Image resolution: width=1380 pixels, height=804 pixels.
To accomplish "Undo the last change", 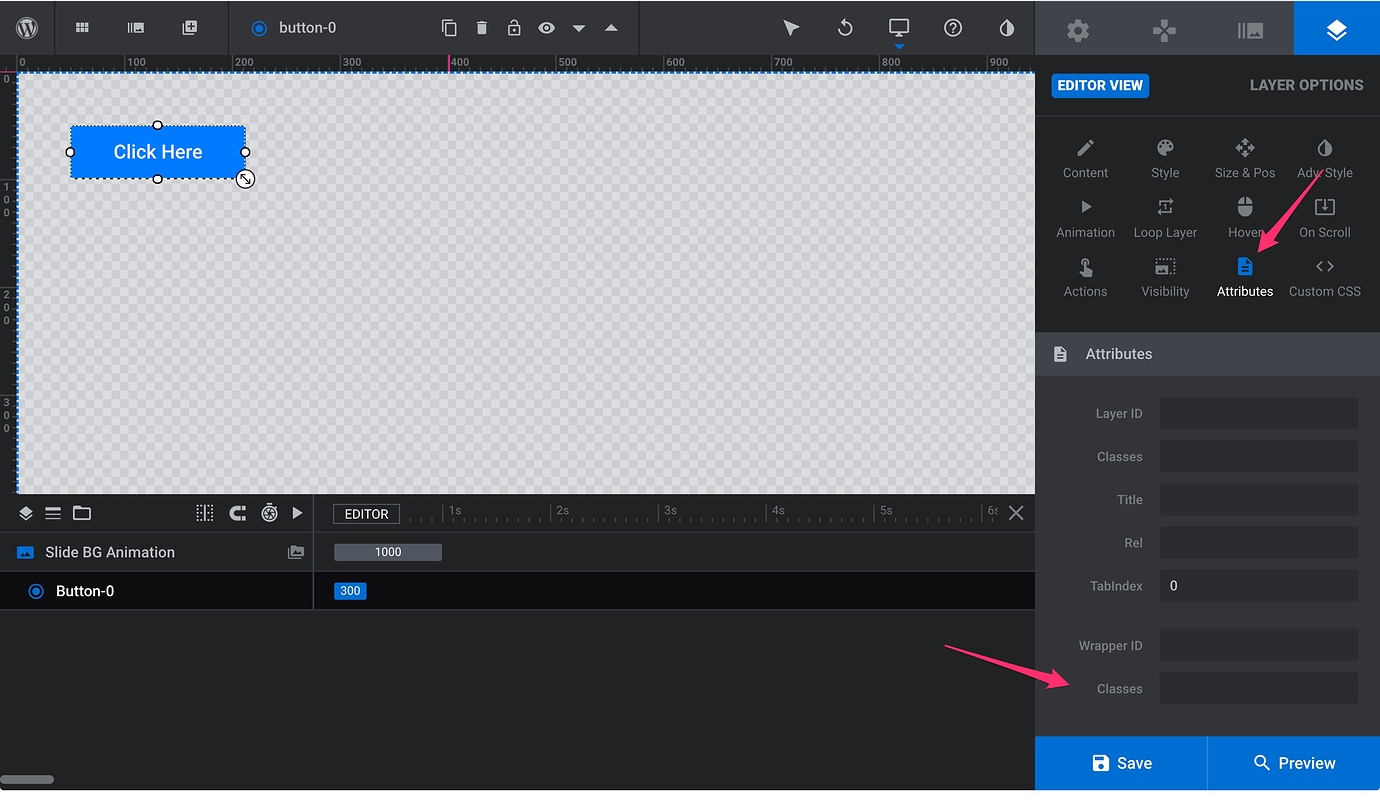I will point(845,28).
